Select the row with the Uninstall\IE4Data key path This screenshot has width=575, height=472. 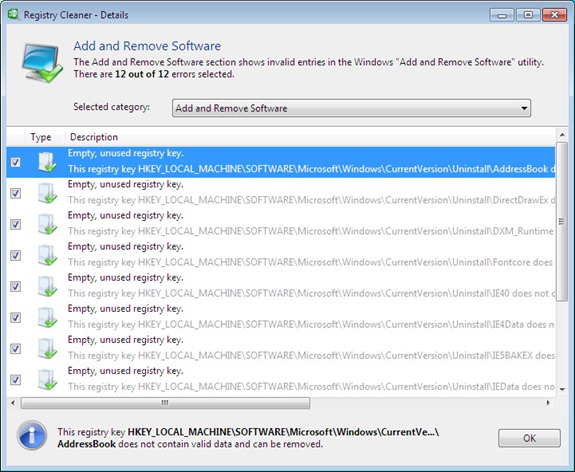[281, 318]
